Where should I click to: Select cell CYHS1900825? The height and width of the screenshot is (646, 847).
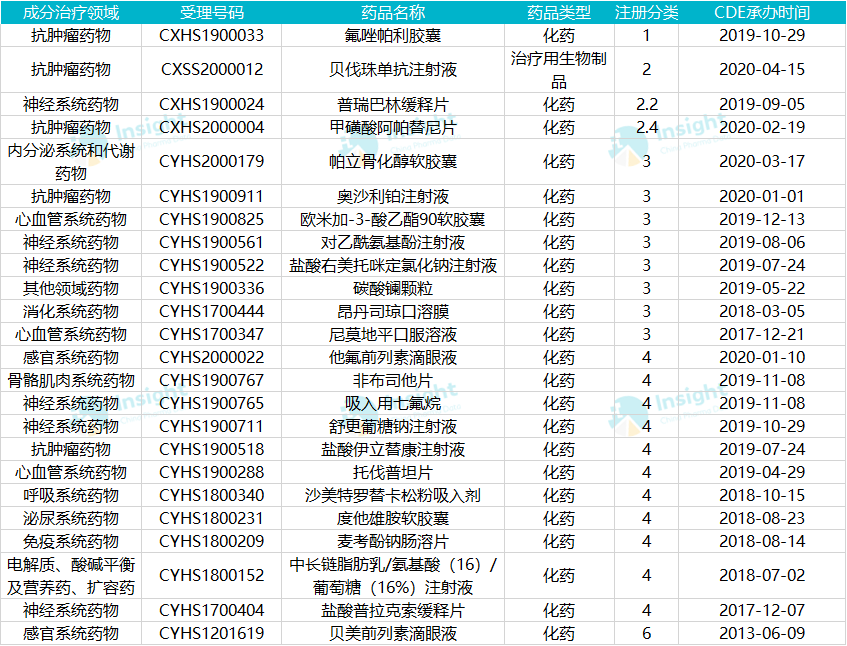tap(212, 219)
